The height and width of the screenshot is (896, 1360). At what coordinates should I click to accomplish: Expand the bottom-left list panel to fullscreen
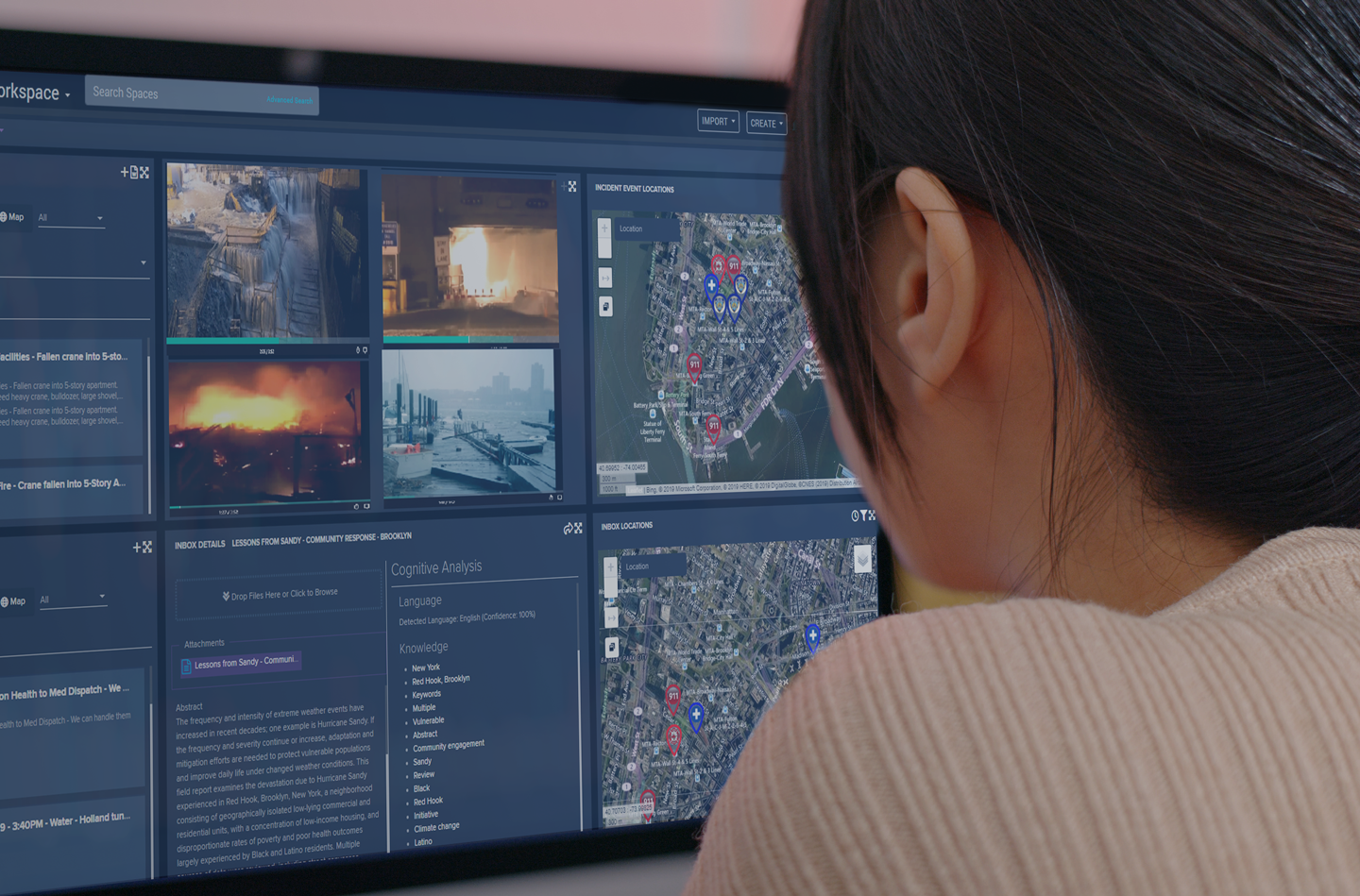coord(146,547)
